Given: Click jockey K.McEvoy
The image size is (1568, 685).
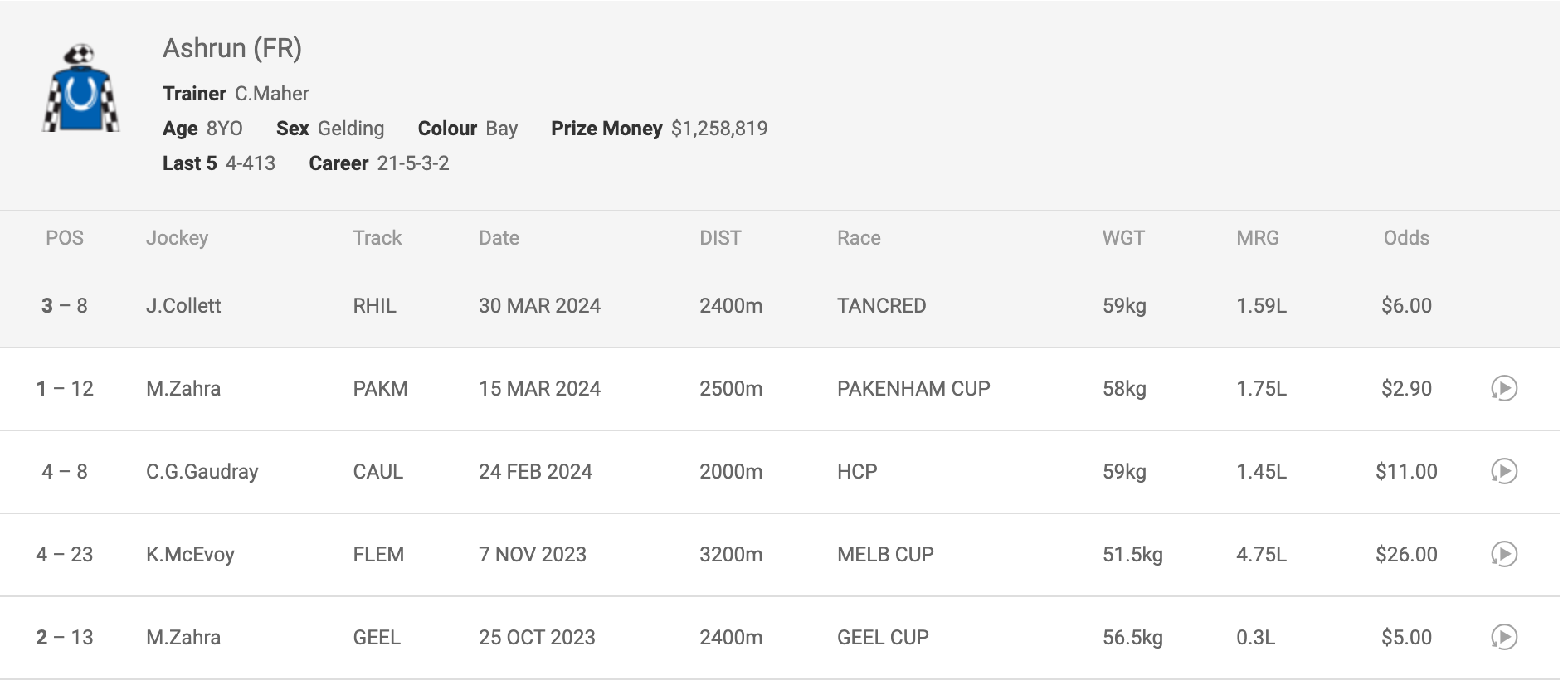Looking at the screenshot, I should pos(190,555).
